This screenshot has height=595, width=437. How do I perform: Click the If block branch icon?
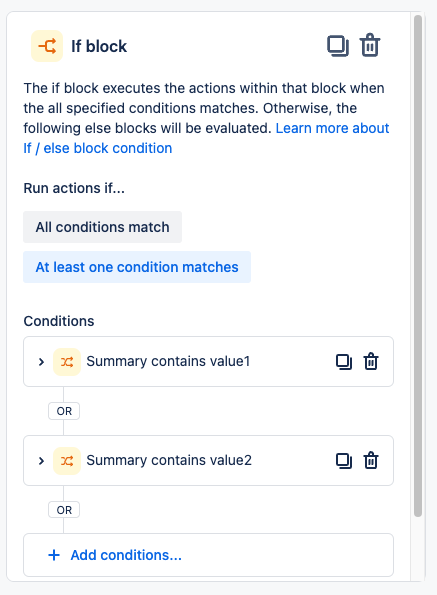pos(47,46)
